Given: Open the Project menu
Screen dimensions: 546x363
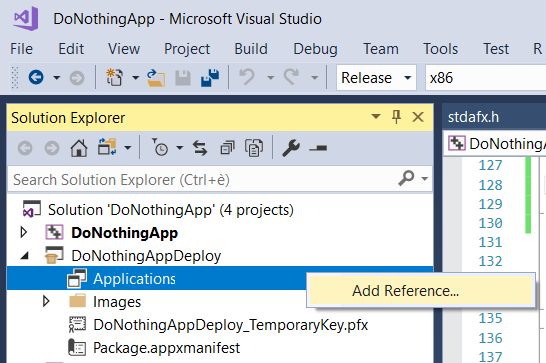Looking at the screenshot, I should tap(187, 49).
